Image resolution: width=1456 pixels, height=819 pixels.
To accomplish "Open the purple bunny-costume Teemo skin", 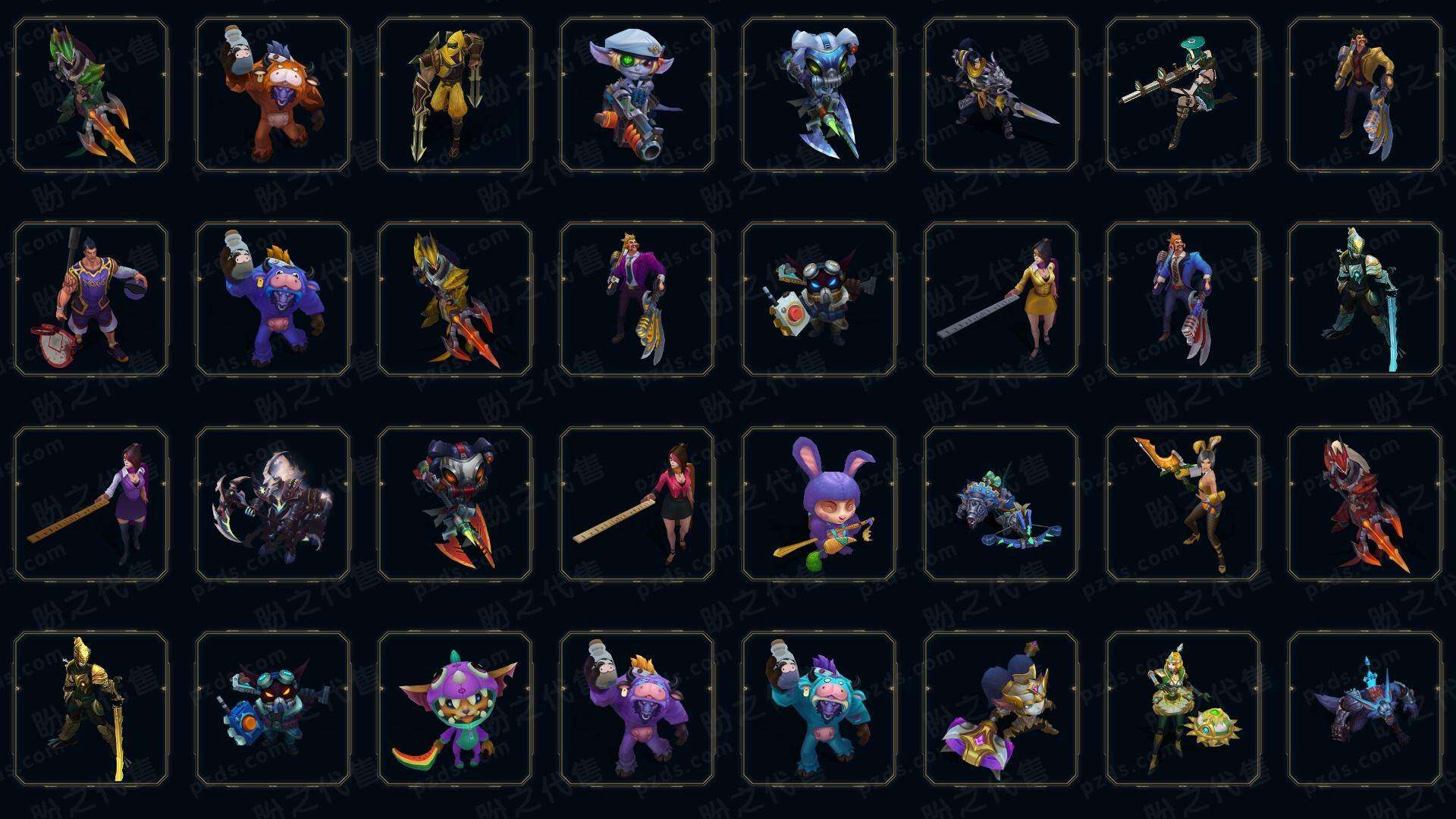I will pyautogui.click(x=819, y=504).
